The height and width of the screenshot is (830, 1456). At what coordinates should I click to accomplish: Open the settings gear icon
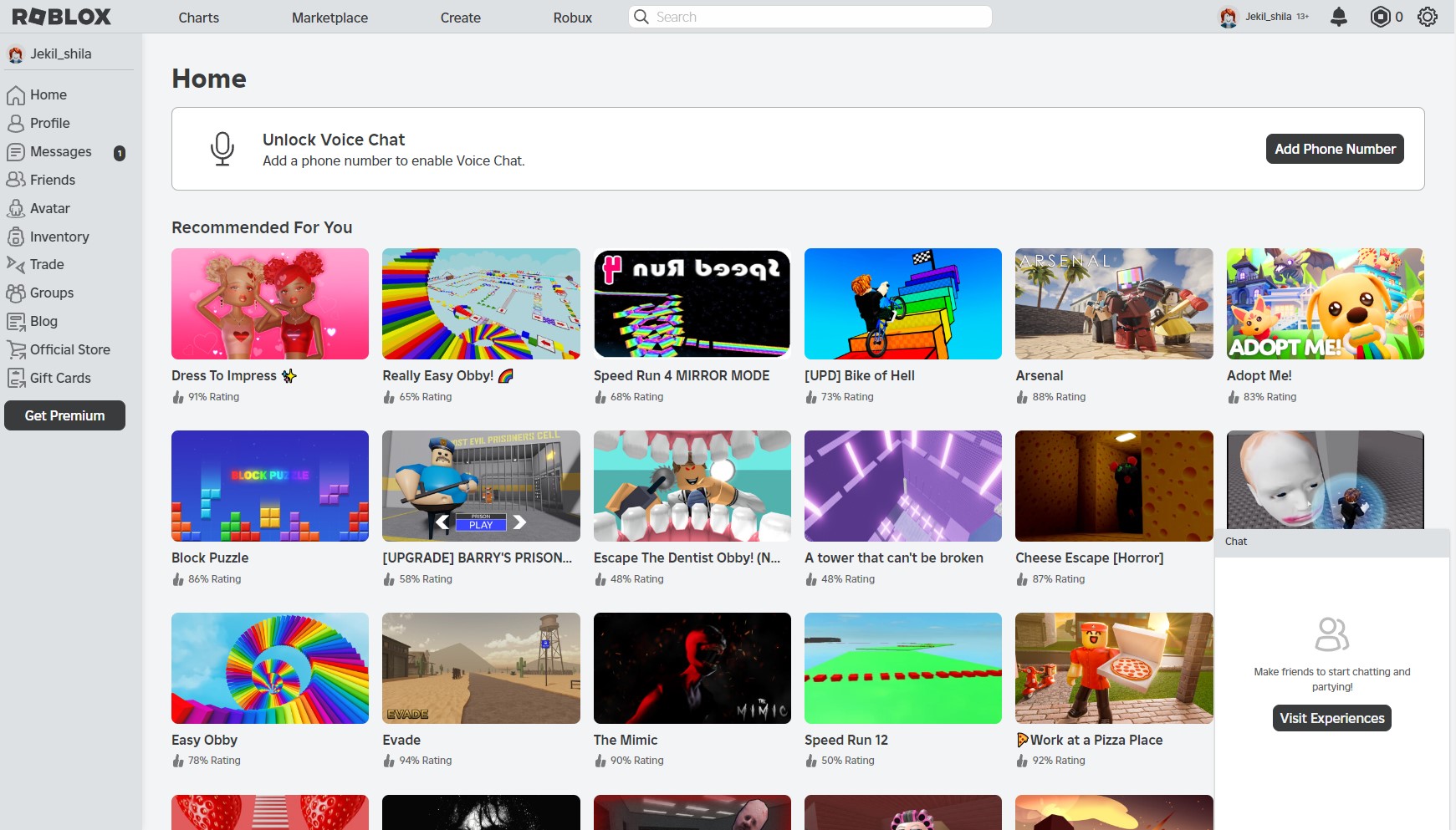1428,17
